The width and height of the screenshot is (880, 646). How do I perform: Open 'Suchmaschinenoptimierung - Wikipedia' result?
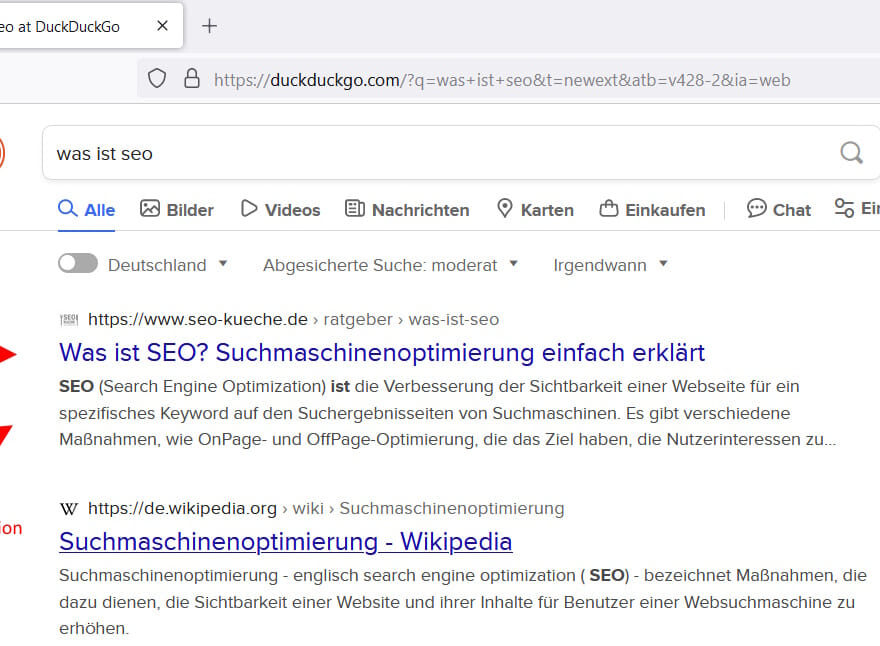(286, 542)
